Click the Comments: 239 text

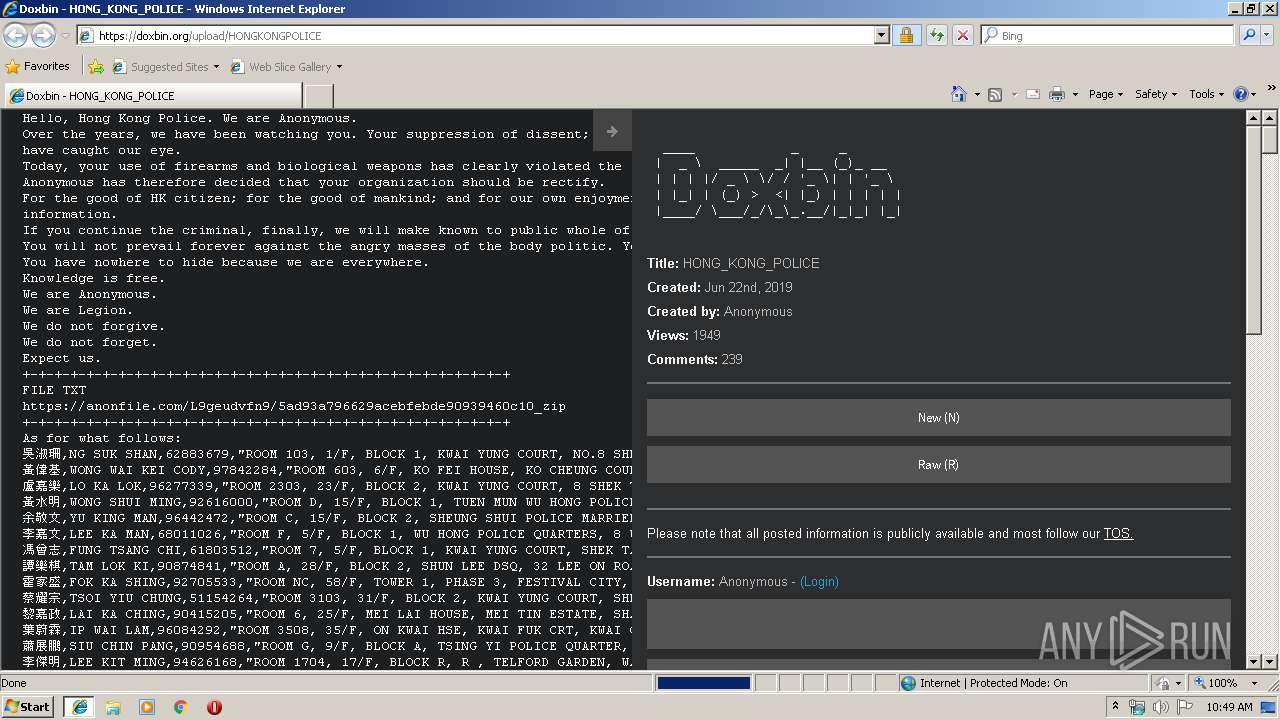coord(695,359)
